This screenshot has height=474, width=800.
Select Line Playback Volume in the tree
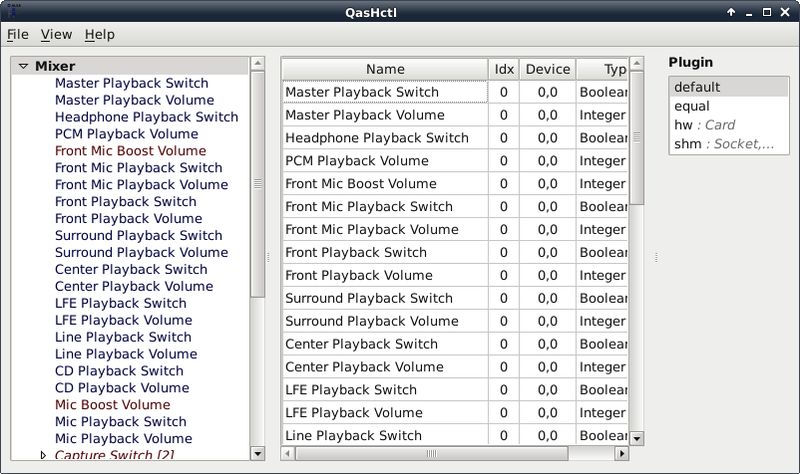pyautogui.click(x=126, y=353)
